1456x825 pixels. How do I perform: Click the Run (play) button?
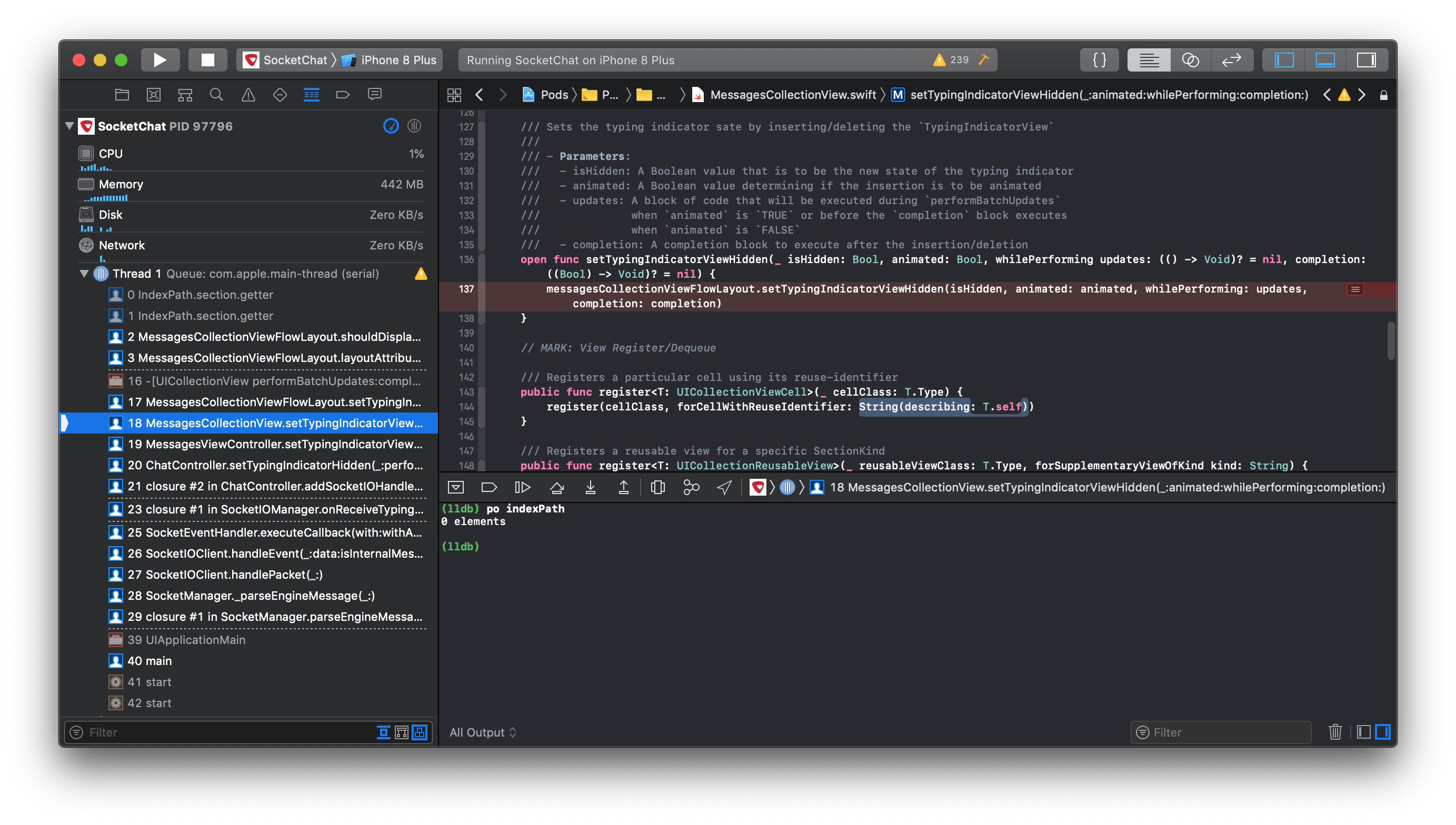point(161,60)
